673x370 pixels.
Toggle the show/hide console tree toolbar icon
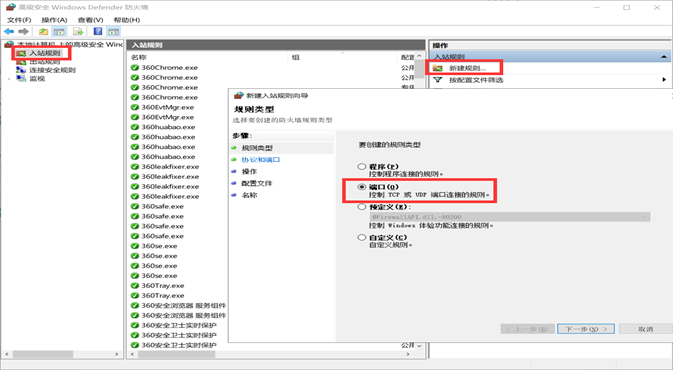point(59,31)
